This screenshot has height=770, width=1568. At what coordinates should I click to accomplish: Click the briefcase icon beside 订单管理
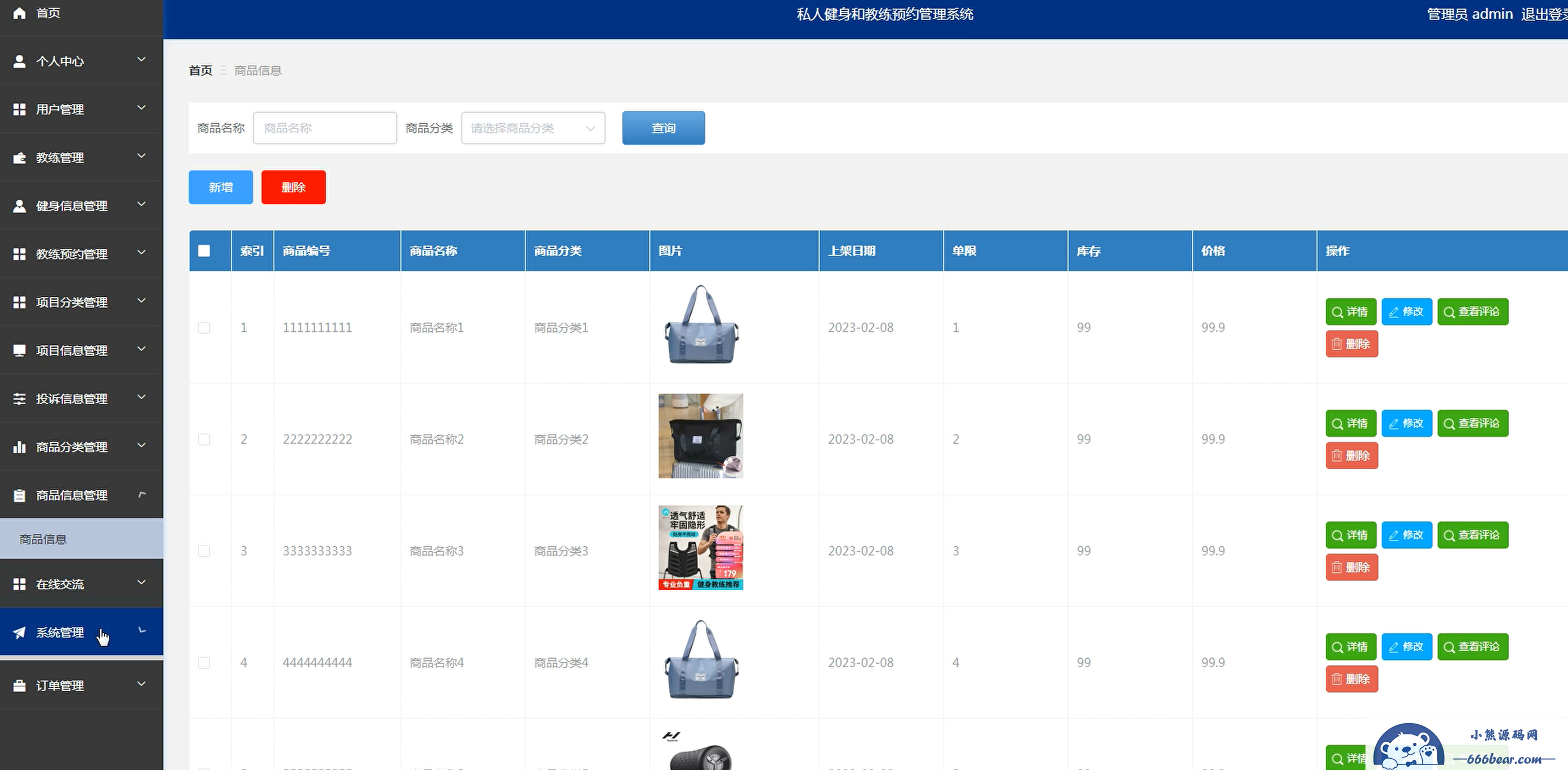click(19, 685)
